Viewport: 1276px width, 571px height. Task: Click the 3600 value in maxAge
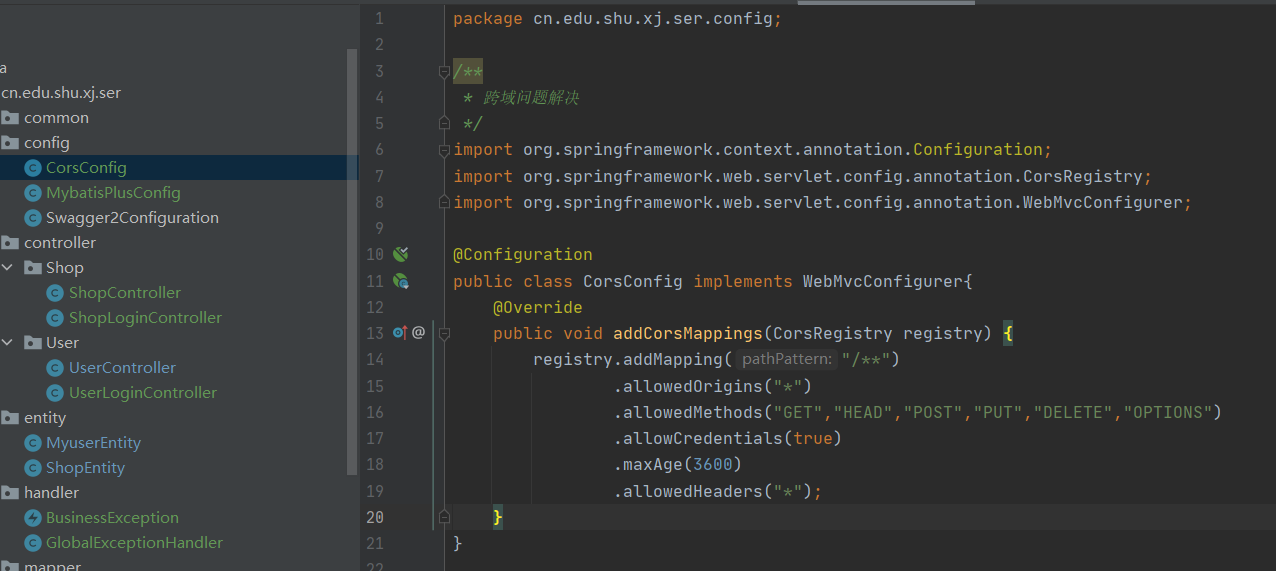(x=713, y=464)
